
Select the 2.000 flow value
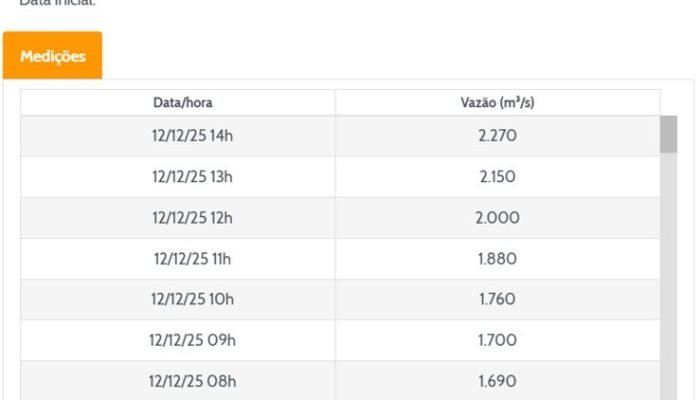click(497, 218)
